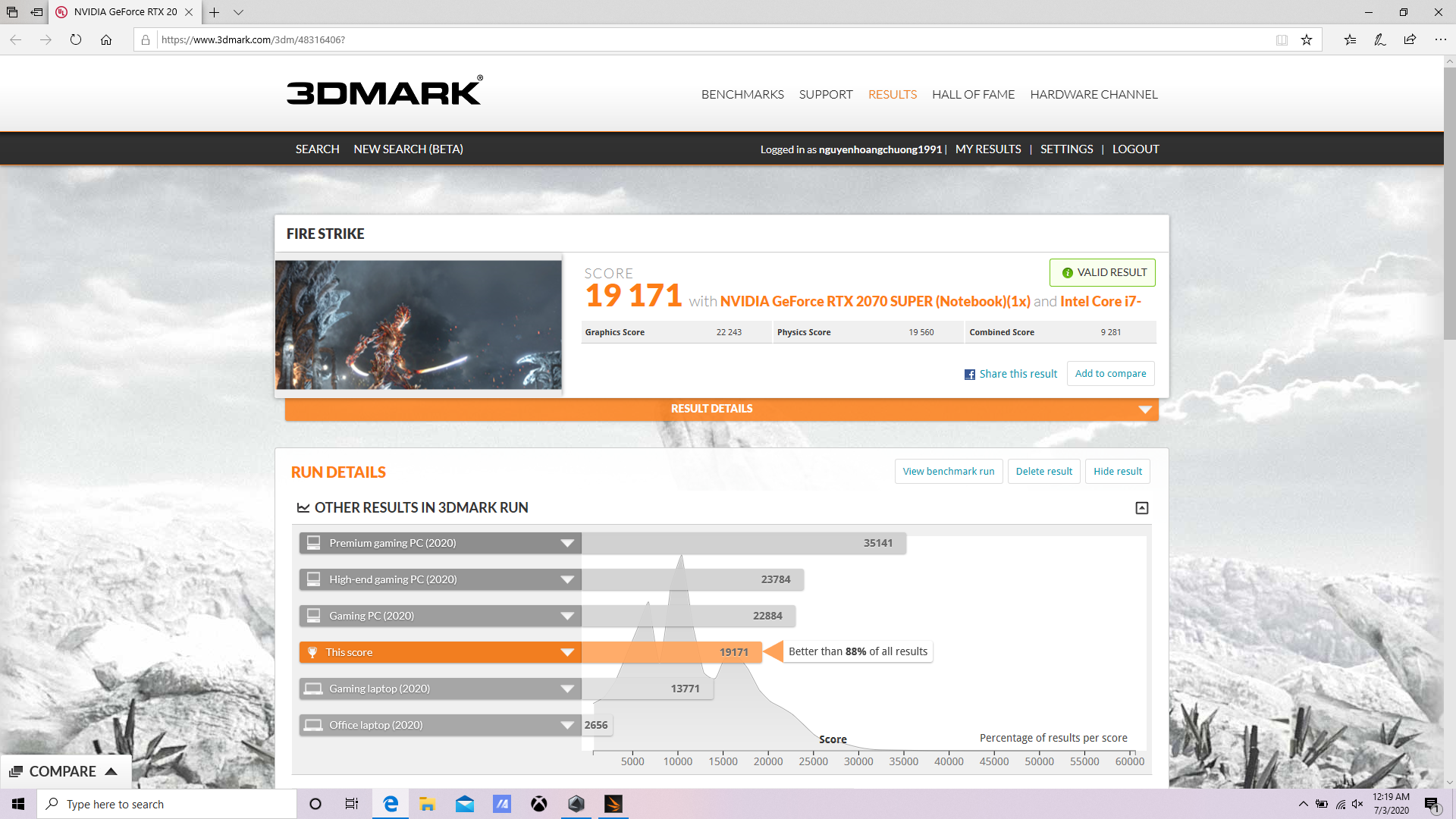Screen dimensions: 1456x819
Task: Click the Add to compare button
Action: [x=1110, y=374]
